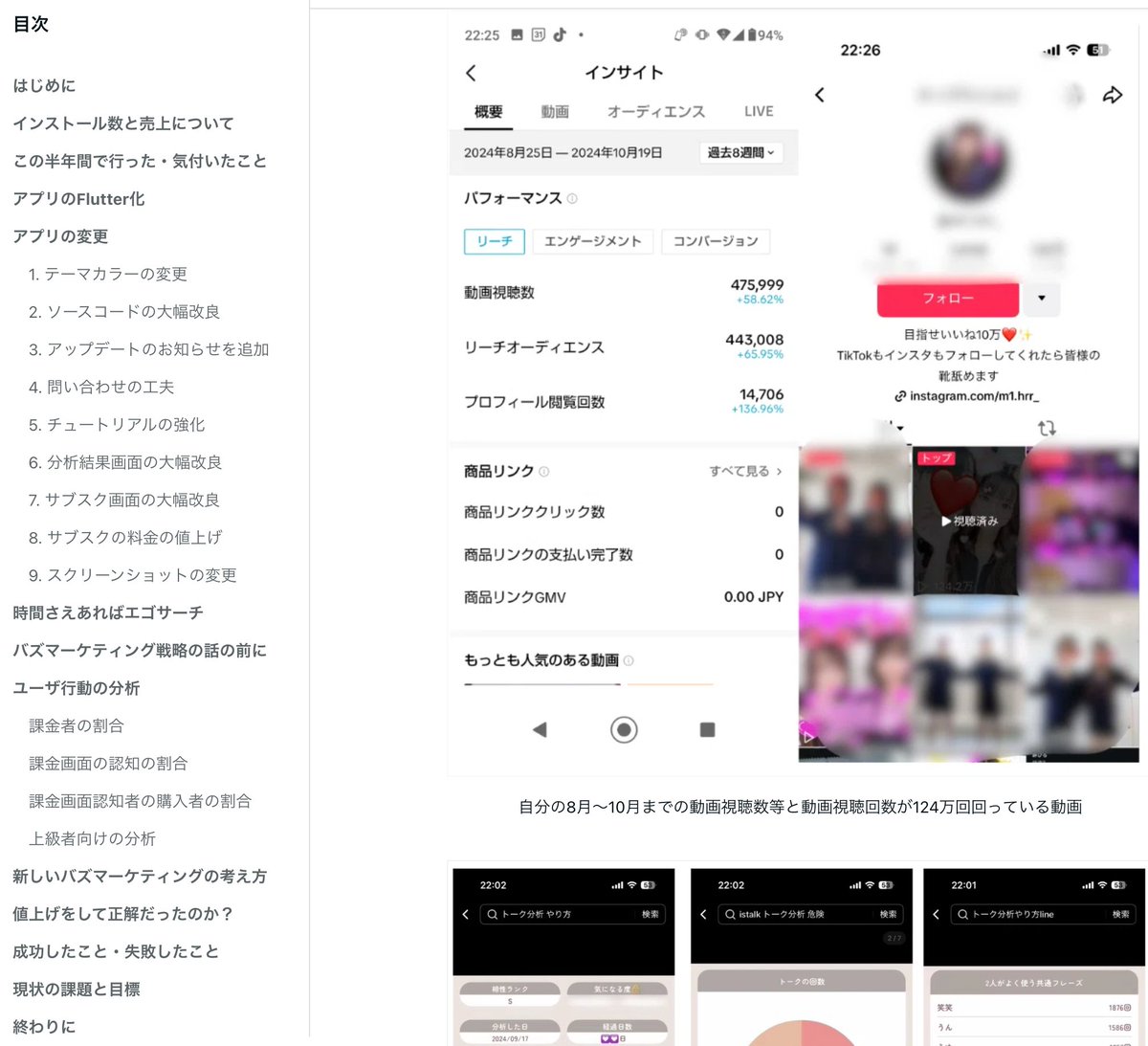Jump to 値上げをして正解だったのか？
This screenshot has width=1148, height=1046.
(x=123, y=914)
